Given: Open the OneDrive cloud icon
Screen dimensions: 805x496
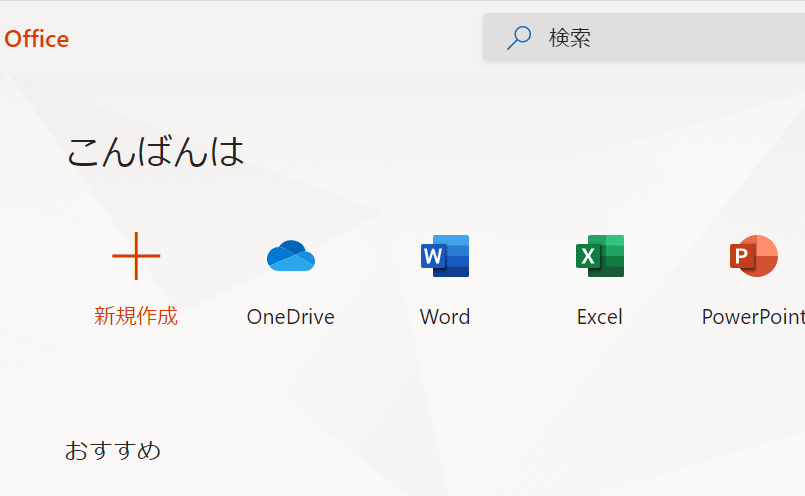Looking at the screenshot, I should tap(291, 256).
